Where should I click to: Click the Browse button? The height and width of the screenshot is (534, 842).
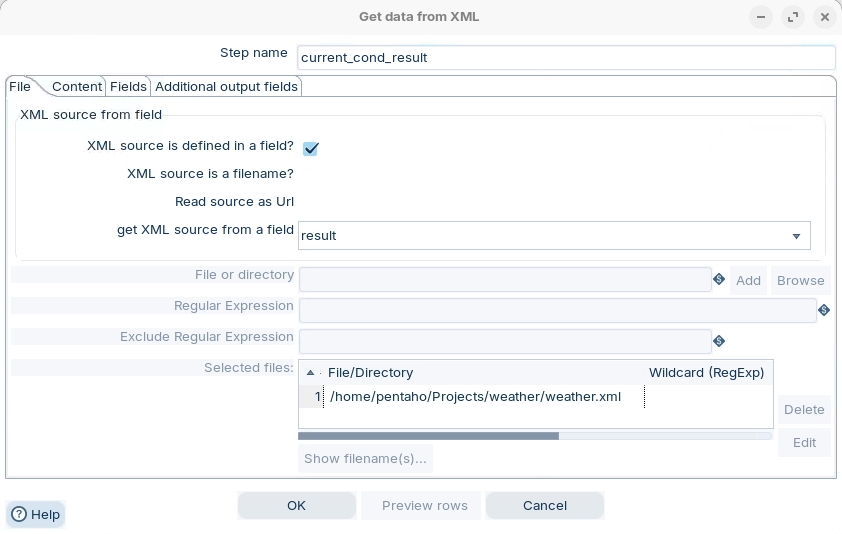pyautogui.click(x=800, y=281)
